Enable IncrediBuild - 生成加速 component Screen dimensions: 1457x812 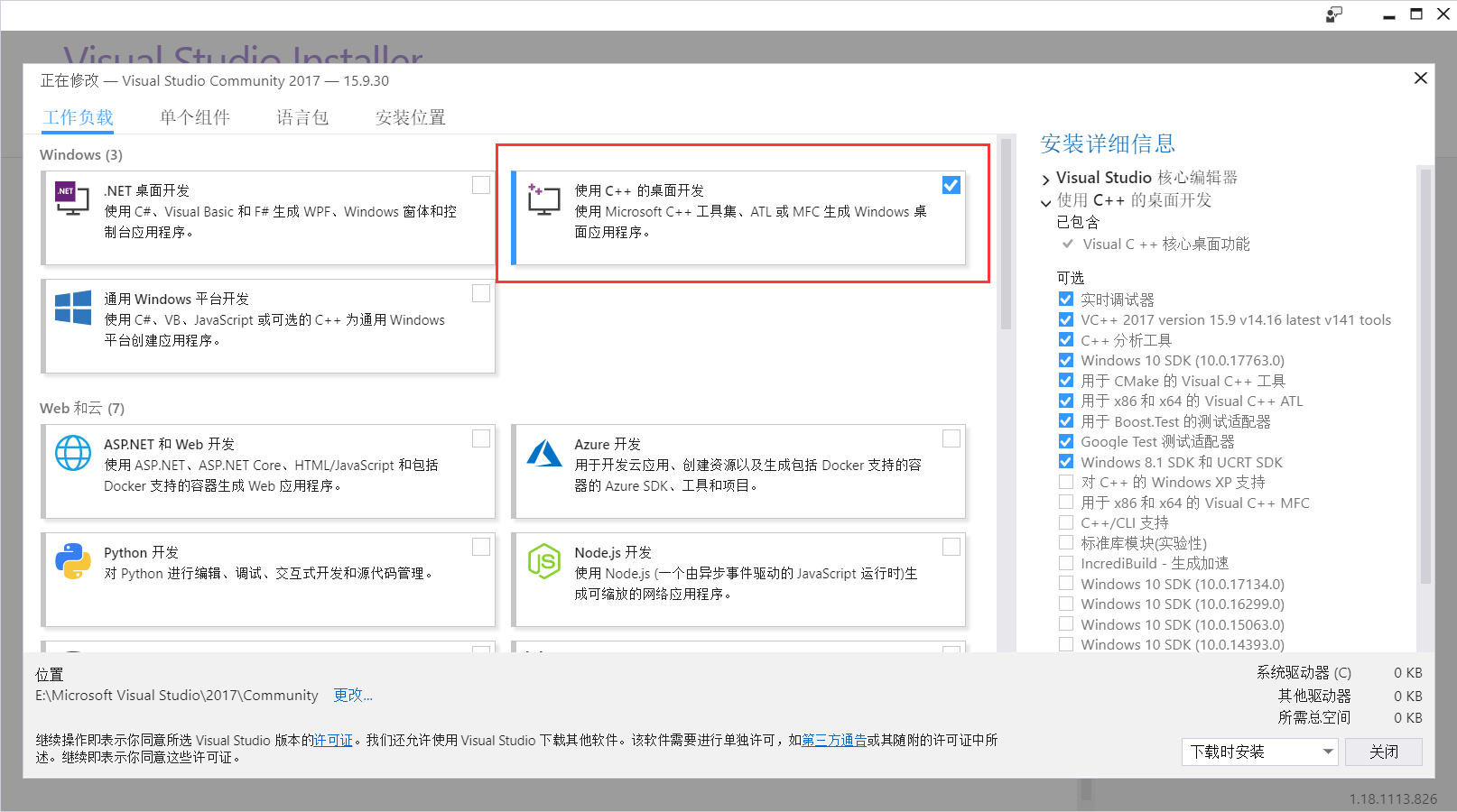[x=1066, y=563]
